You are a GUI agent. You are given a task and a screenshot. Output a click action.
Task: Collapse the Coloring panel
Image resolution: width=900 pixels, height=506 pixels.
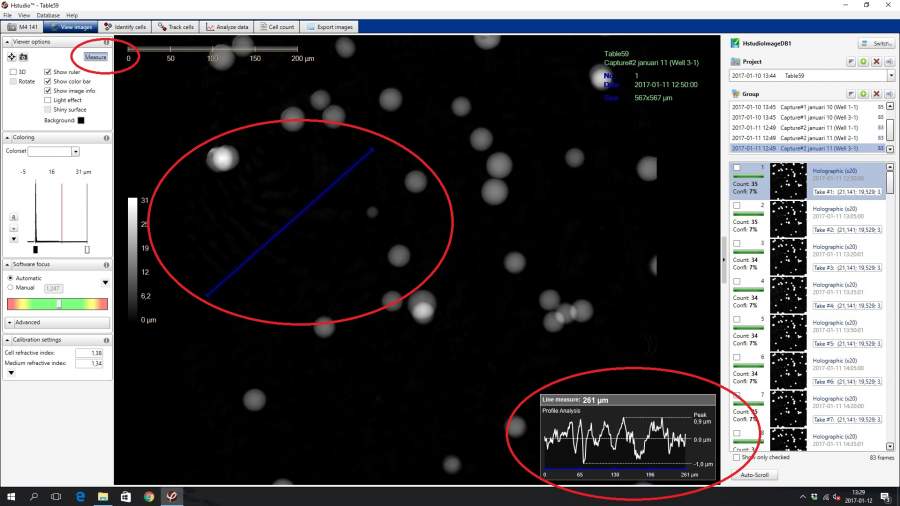click(x=7, y=138)
